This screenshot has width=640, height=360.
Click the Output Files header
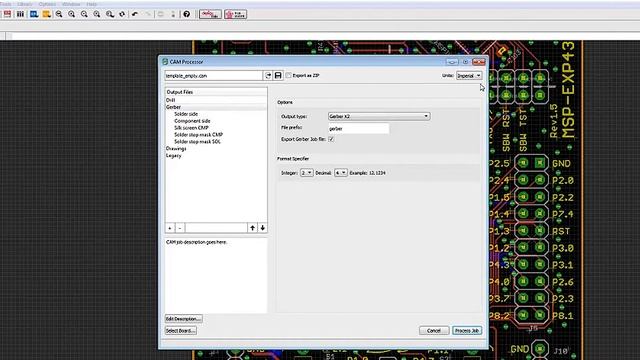216,92
